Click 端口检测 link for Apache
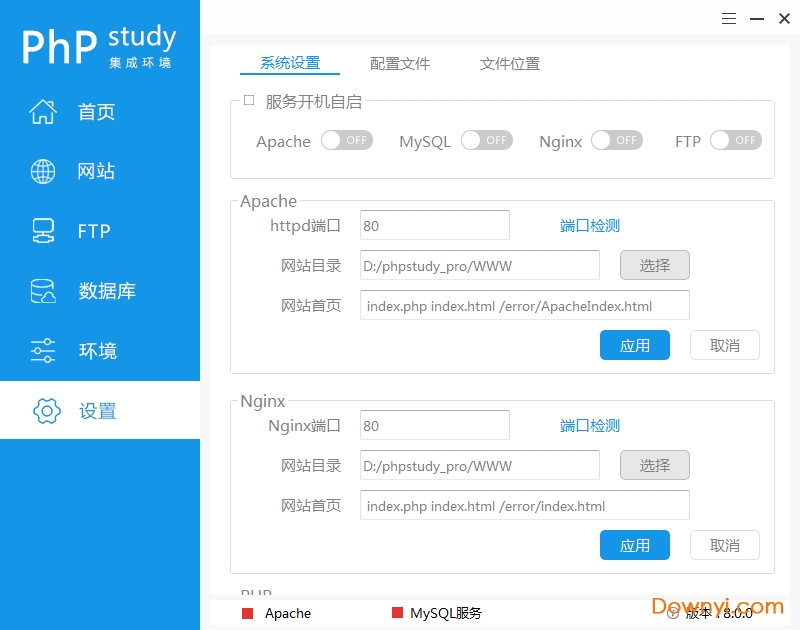 coord(590,226)
